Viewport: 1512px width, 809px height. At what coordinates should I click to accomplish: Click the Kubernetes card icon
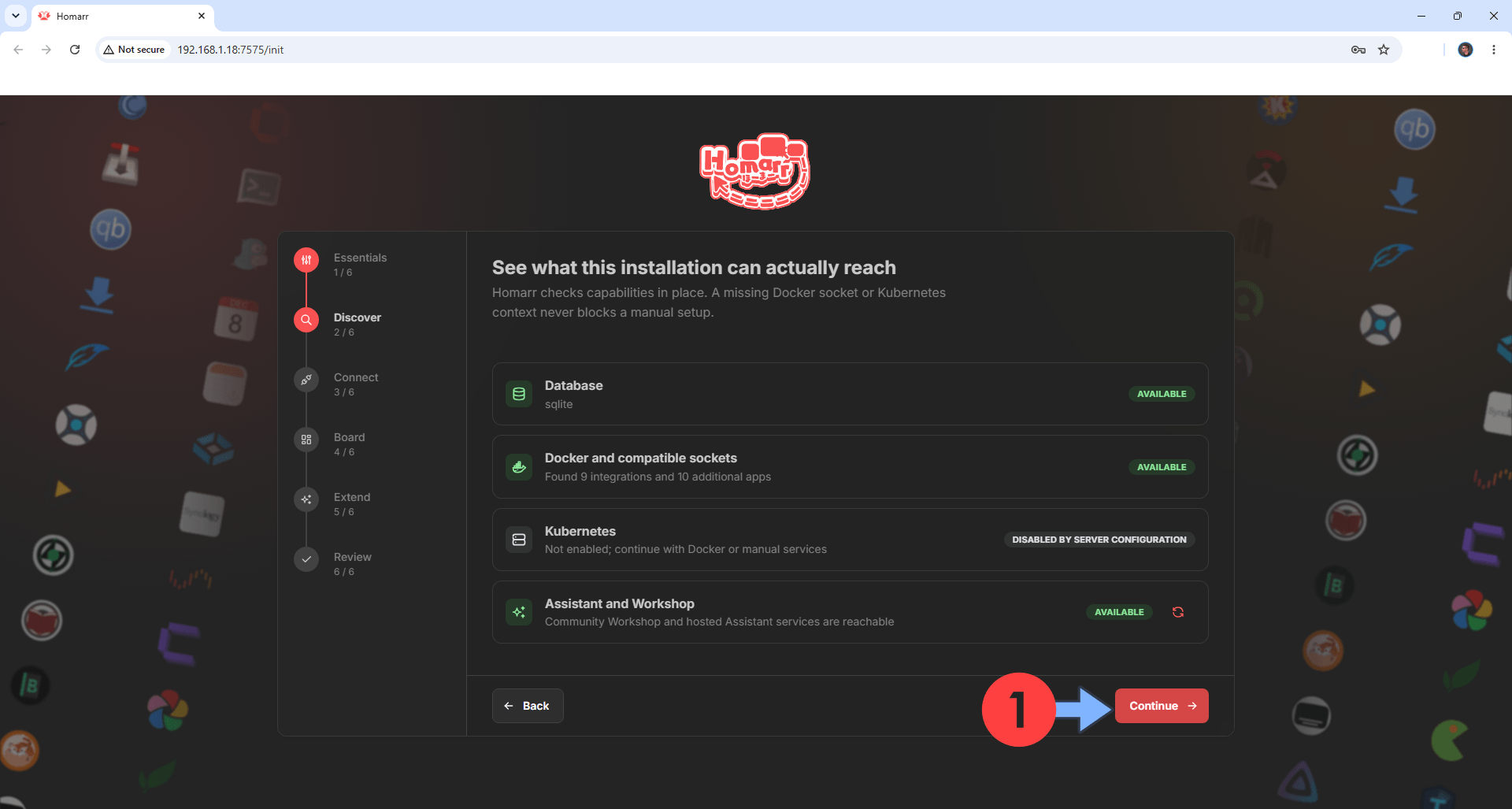click(519, 540)
